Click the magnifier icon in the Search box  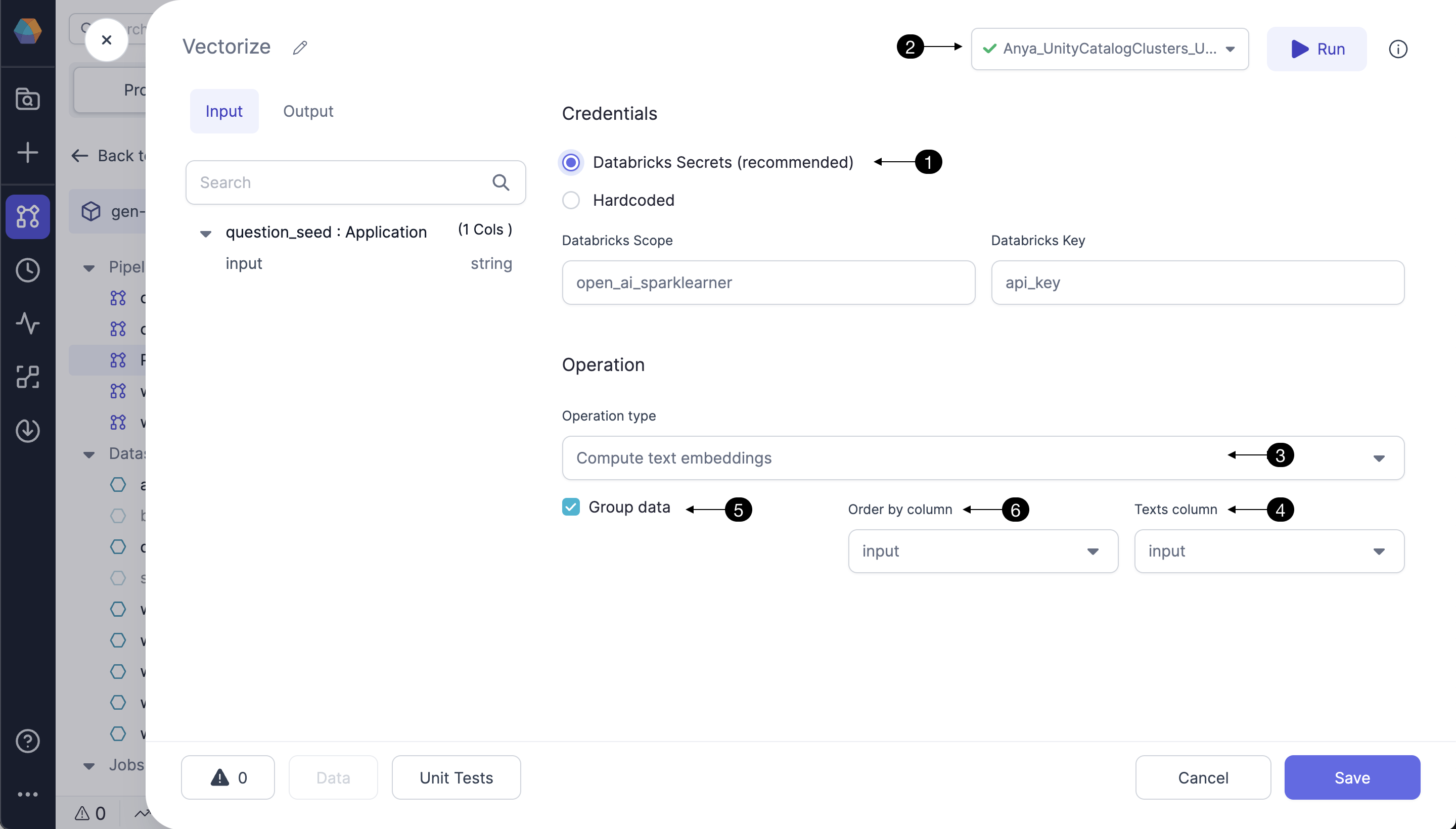click(x=500, y=182)
